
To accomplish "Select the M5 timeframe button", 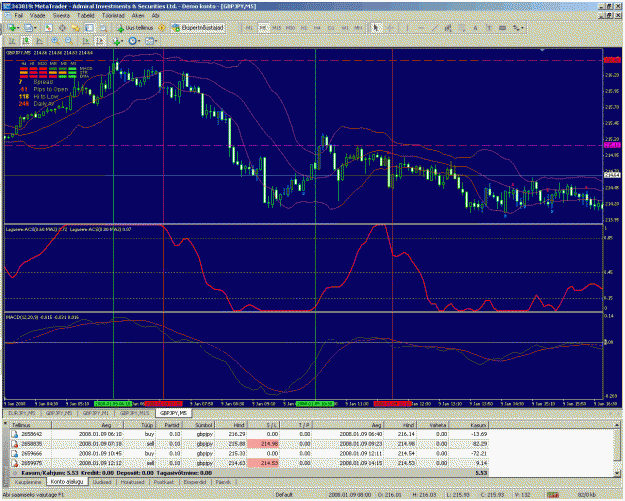I will [263, 28].
